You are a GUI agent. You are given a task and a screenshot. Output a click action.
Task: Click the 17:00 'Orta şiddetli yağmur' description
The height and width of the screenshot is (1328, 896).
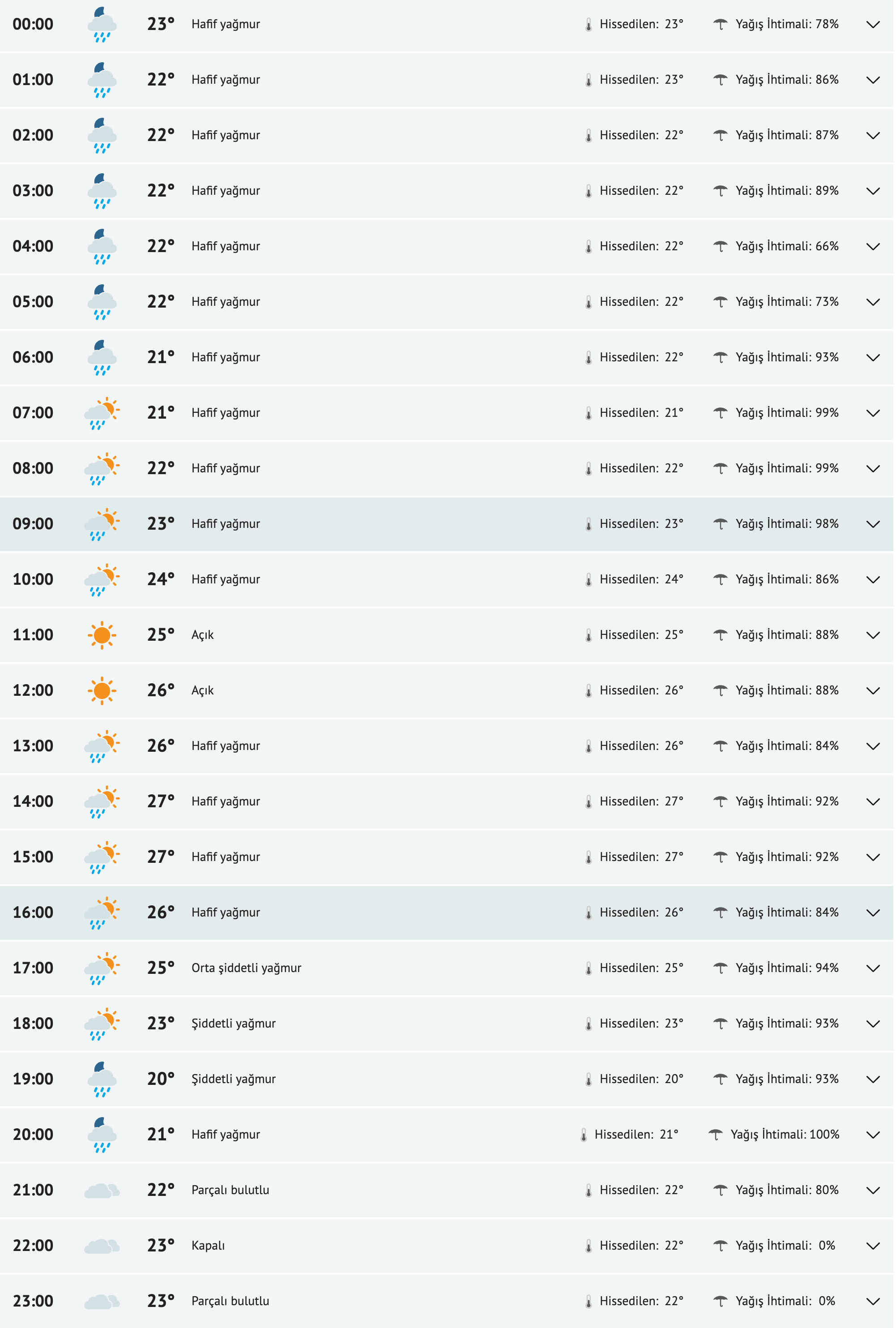[x=246, y=968]
